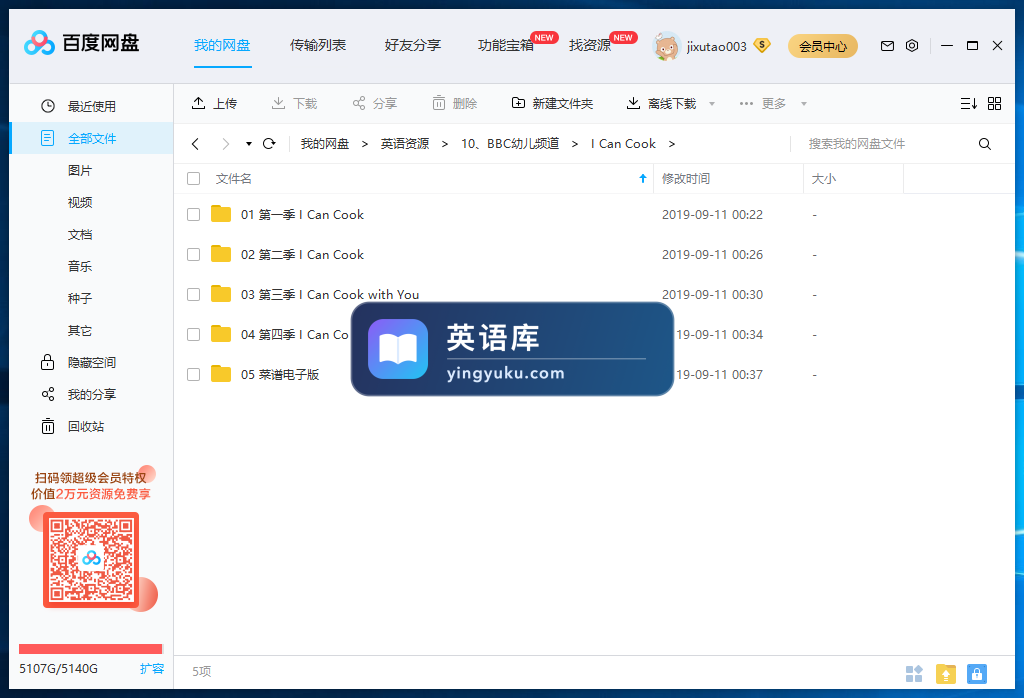Select checkbox for 03 第三季 I Can Cook with You
1024x698 pixels.
click(193, 294)
